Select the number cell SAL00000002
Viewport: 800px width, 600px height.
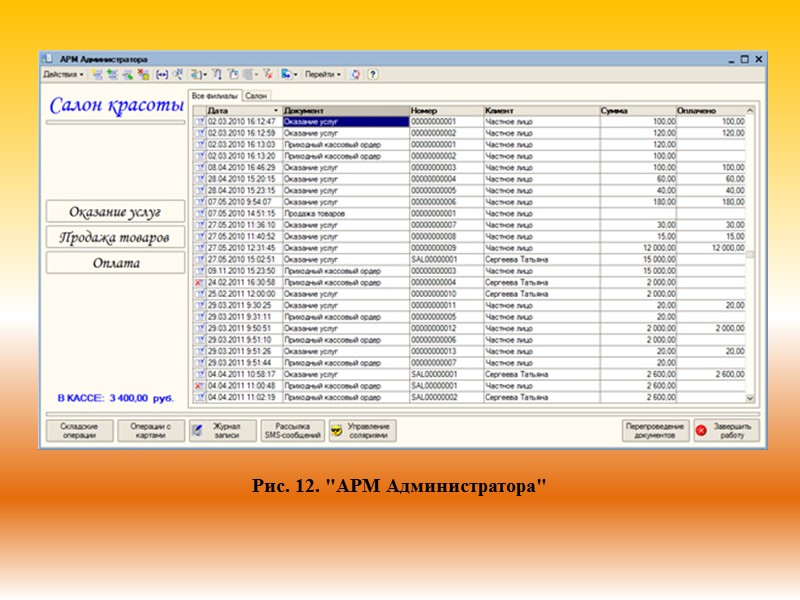pos(446,397)
